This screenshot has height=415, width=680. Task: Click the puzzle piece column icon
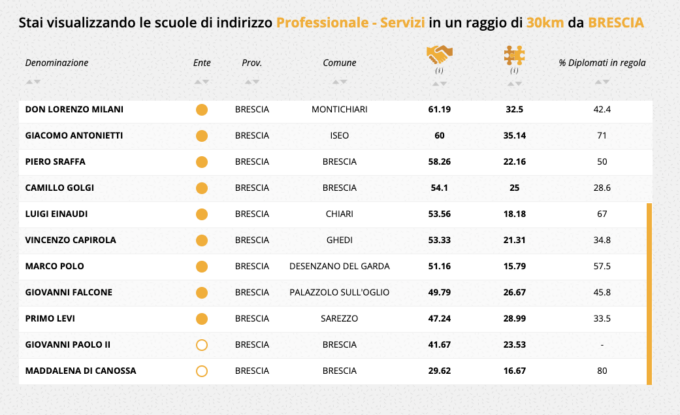click(514, 56)
